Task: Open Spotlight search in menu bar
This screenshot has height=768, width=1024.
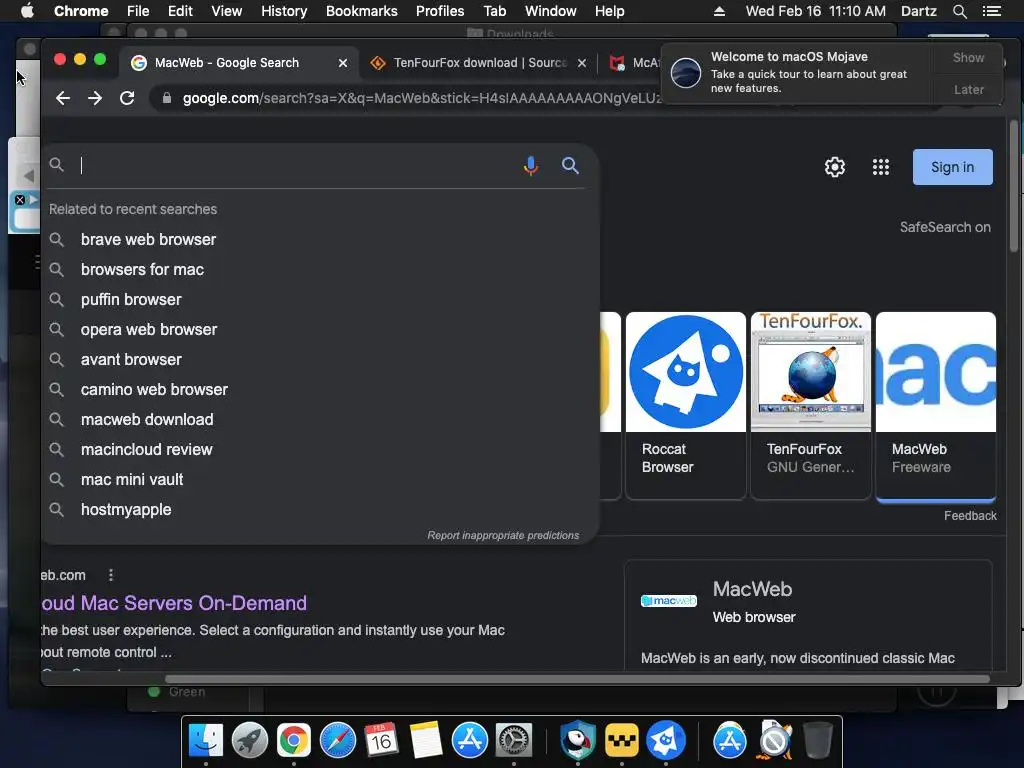Action: (959, 11)
